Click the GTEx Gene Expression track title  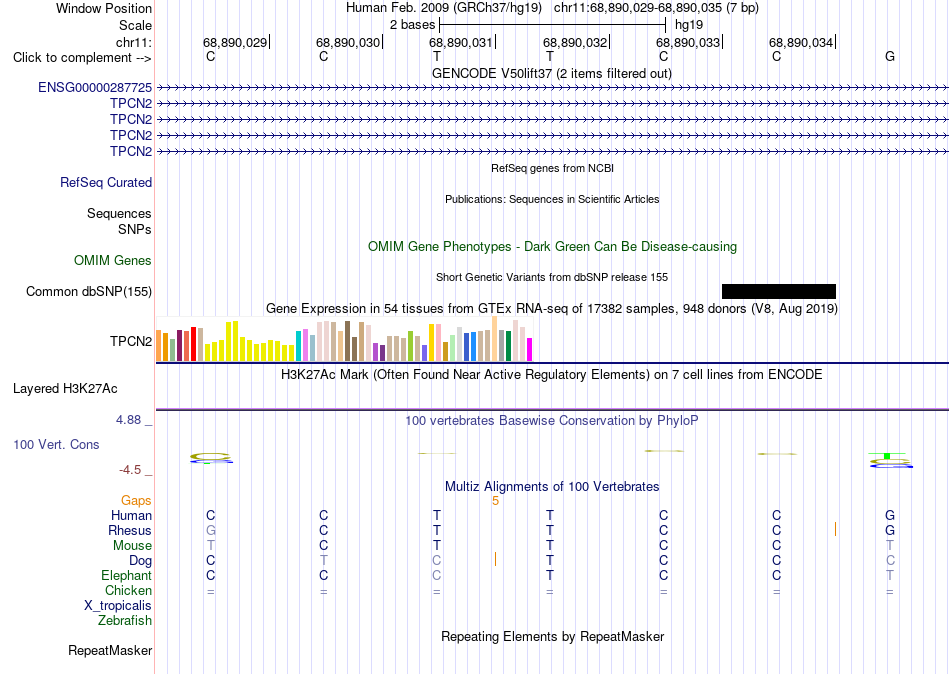(x=552, y=309)
